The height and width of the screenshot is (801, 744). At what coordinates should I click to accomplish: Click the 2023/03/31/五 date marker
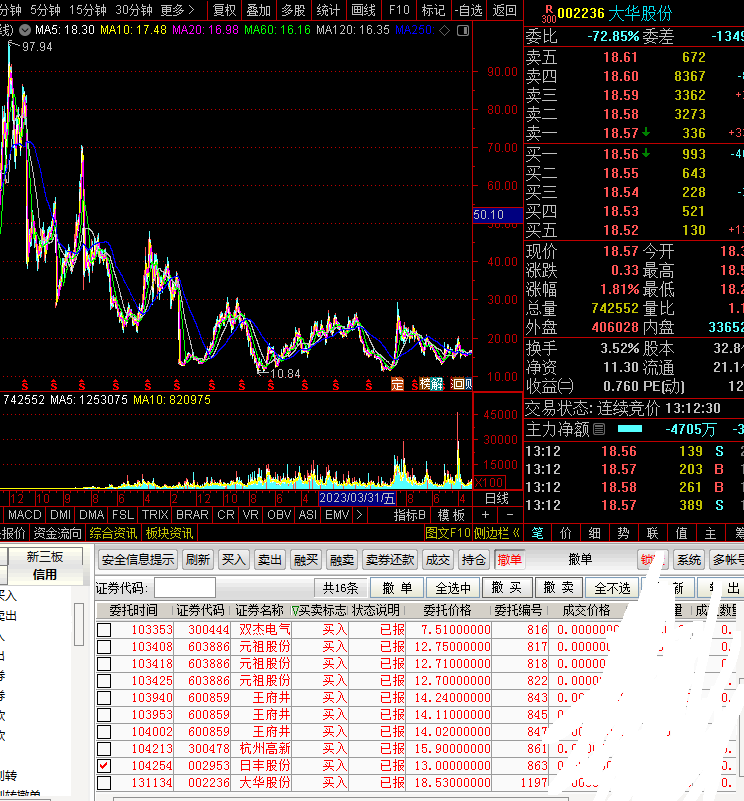(x=357, y=498)
